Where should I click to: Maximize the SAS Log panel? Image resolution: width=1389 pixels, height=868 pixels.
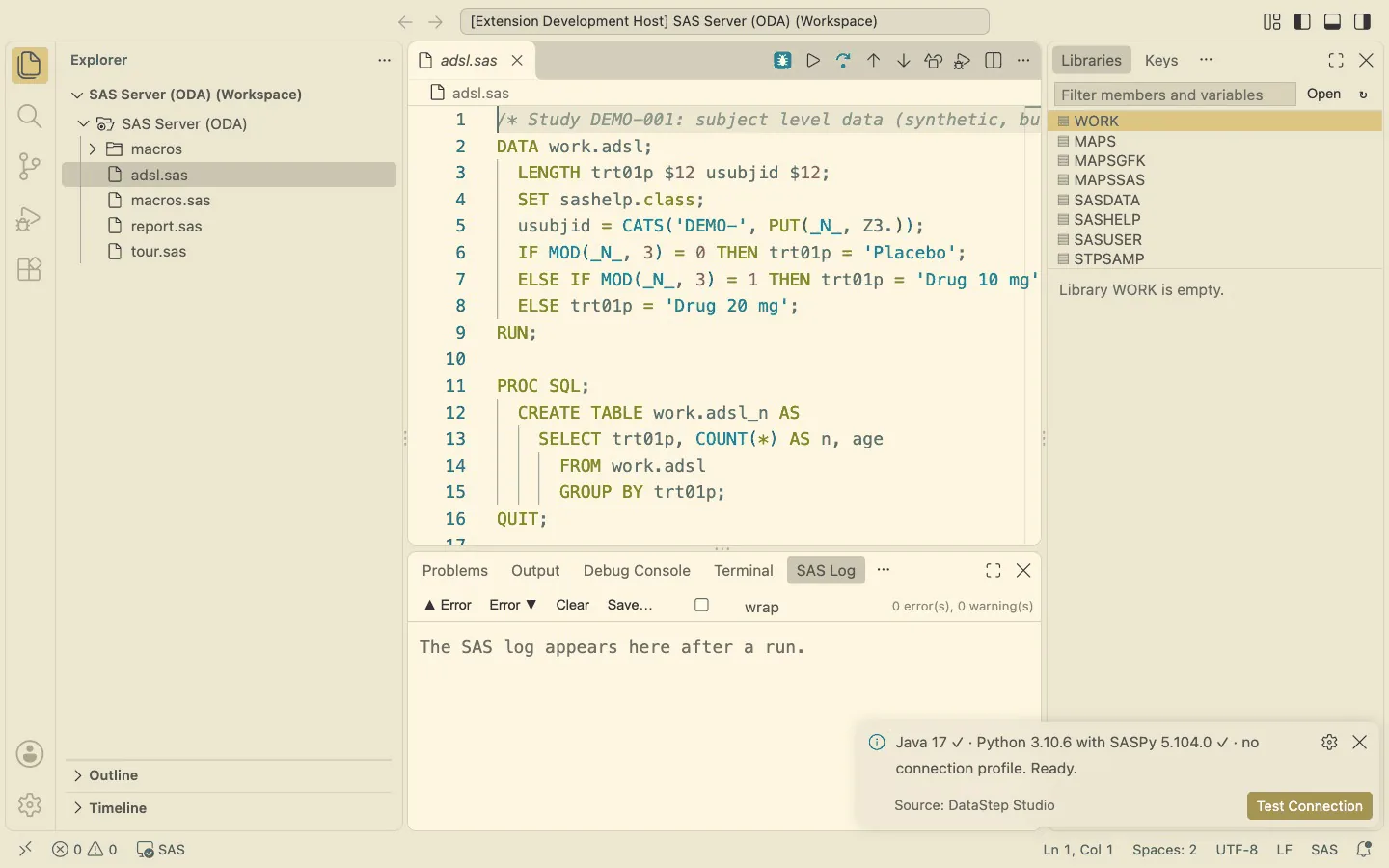[994, 571]
